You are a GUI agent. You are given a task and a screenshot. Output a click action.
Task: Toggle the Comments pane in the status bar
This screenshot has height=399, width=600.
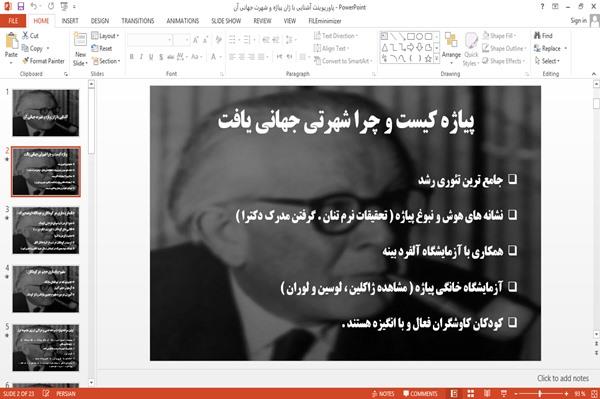pos(420,393)
